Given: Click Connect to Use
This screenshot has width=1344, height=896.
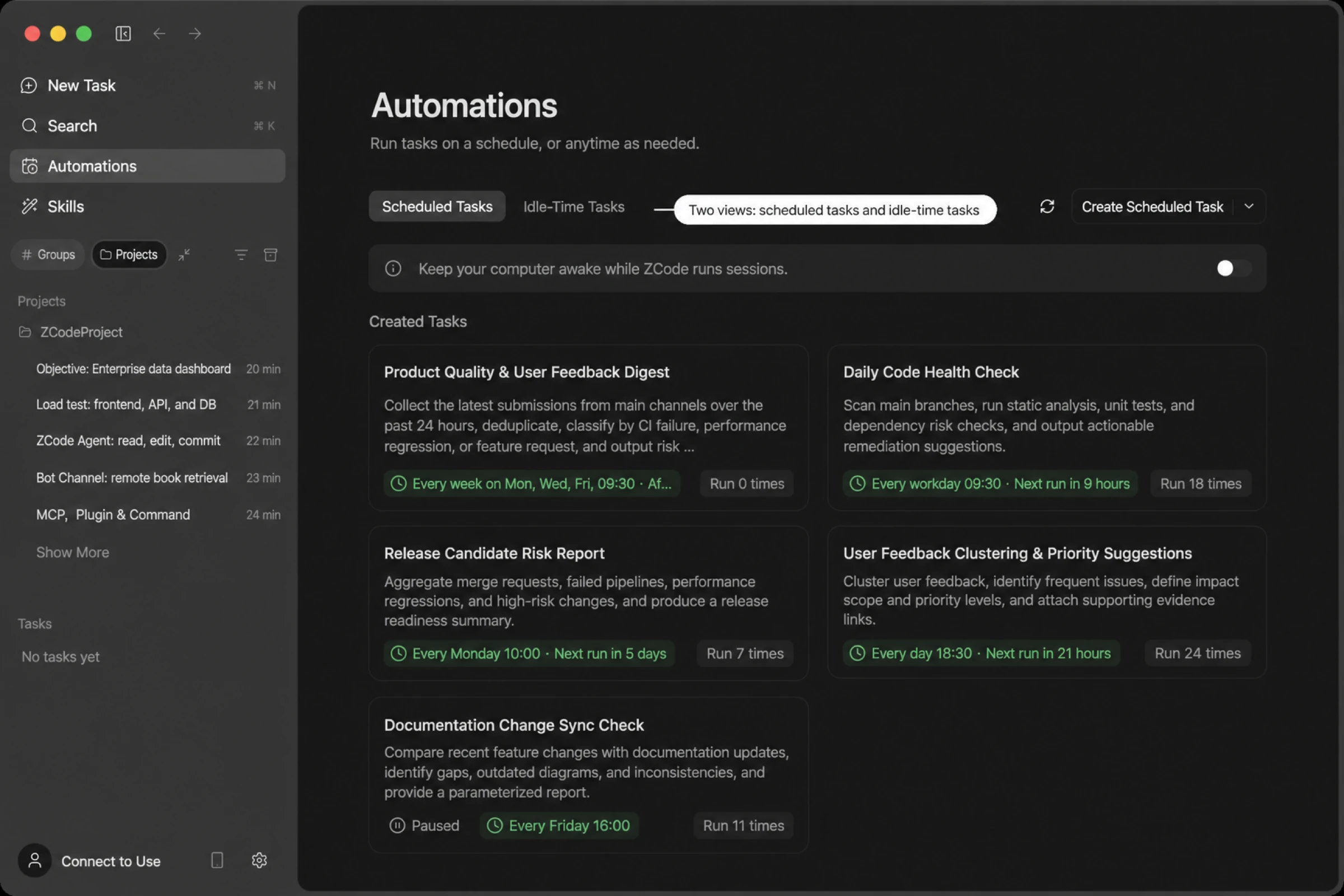Looking at the screenshot, I should pyautogui.click(x=111, y=861).
